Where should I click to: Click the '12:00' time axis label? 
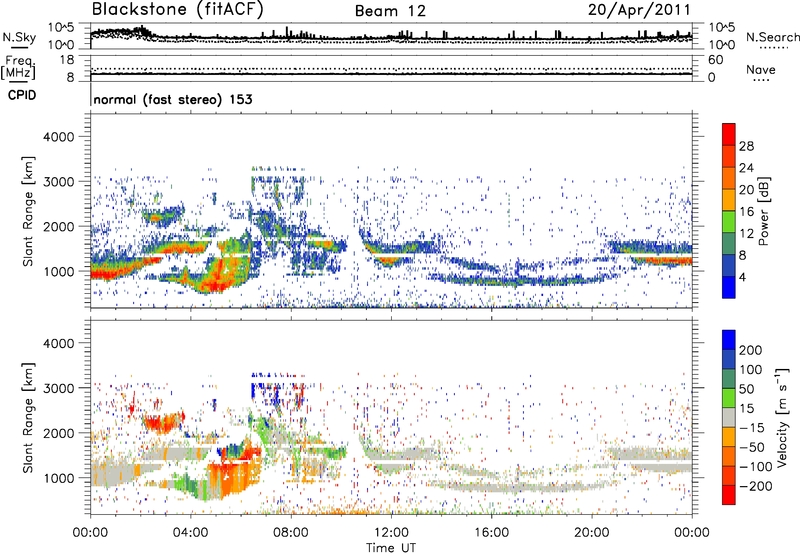(391, 533)
